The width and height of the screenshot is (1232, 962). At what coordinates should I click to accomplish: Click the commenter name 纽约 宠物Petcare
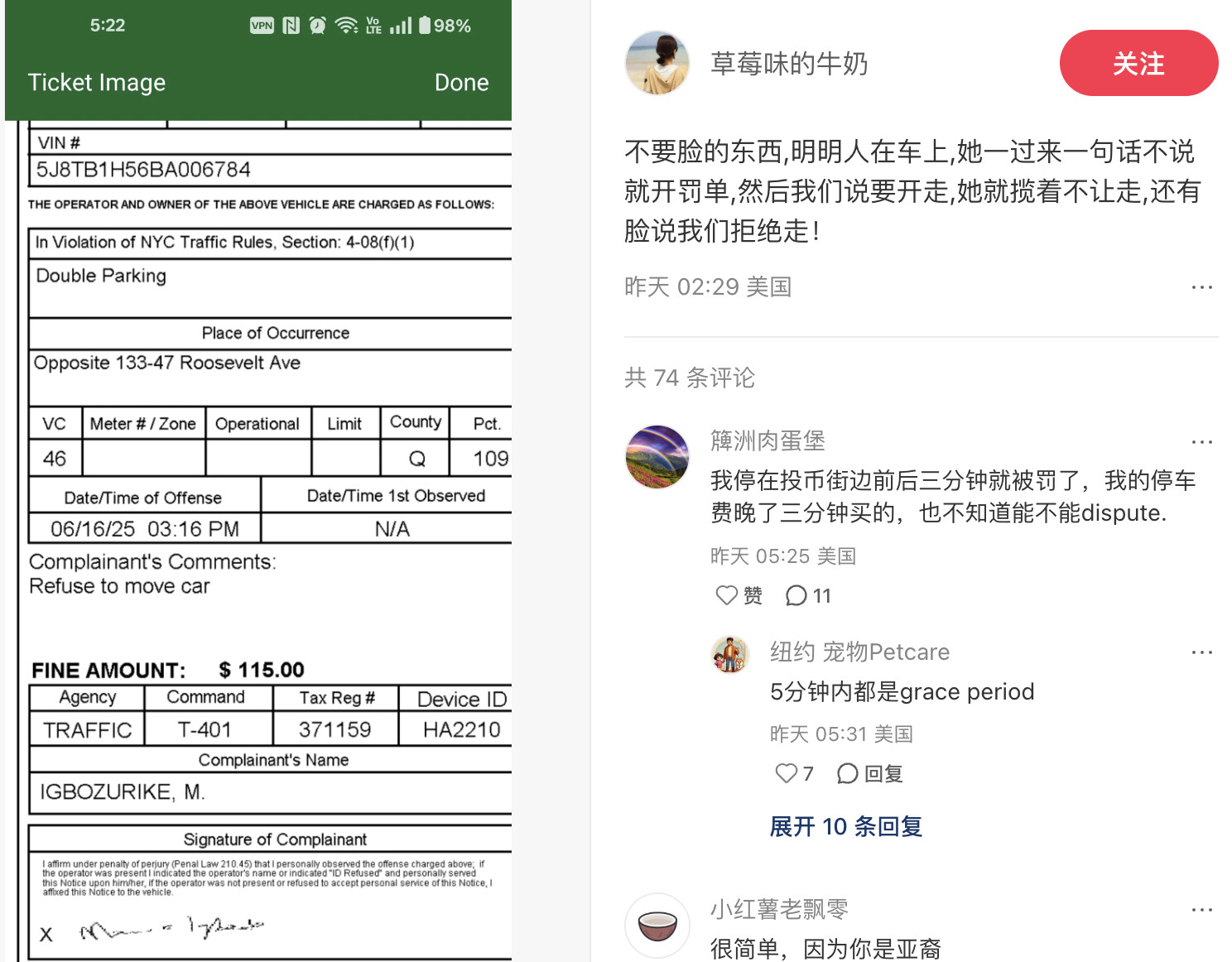tap(859, 652)
